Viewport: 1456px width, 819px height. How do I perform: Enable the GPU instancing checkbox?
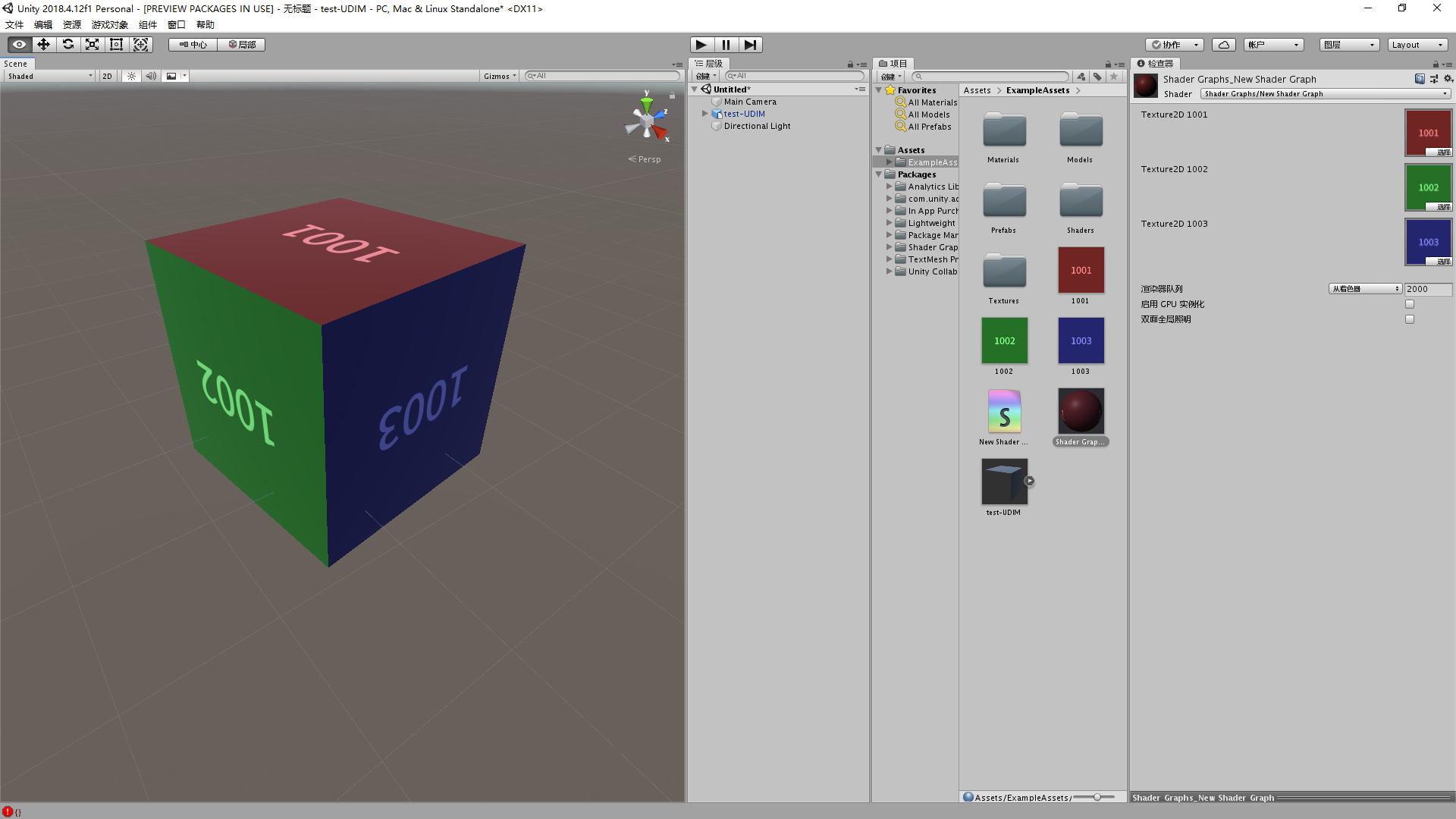click(1410, 304)
